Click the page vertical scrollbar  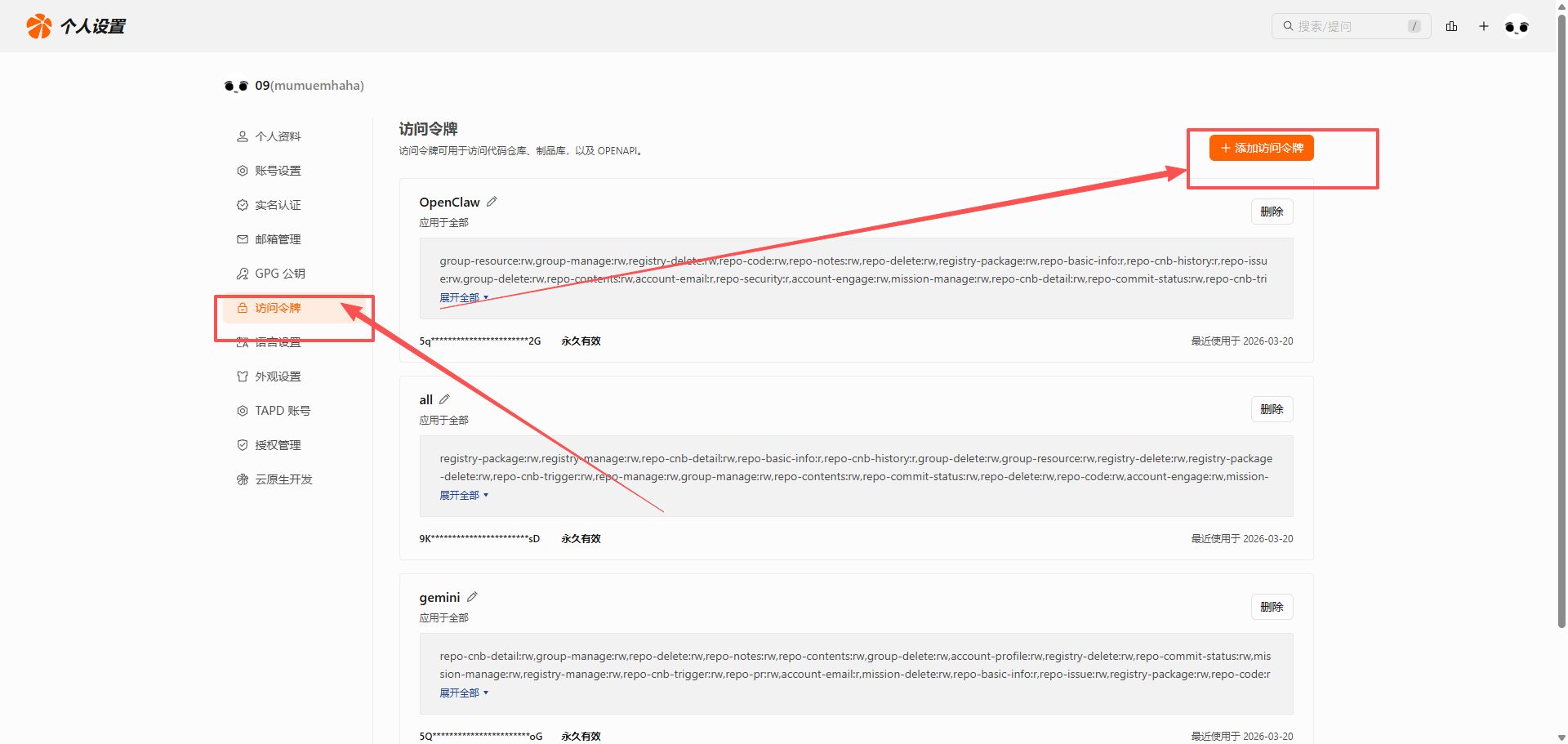[x=1561, y=327]
